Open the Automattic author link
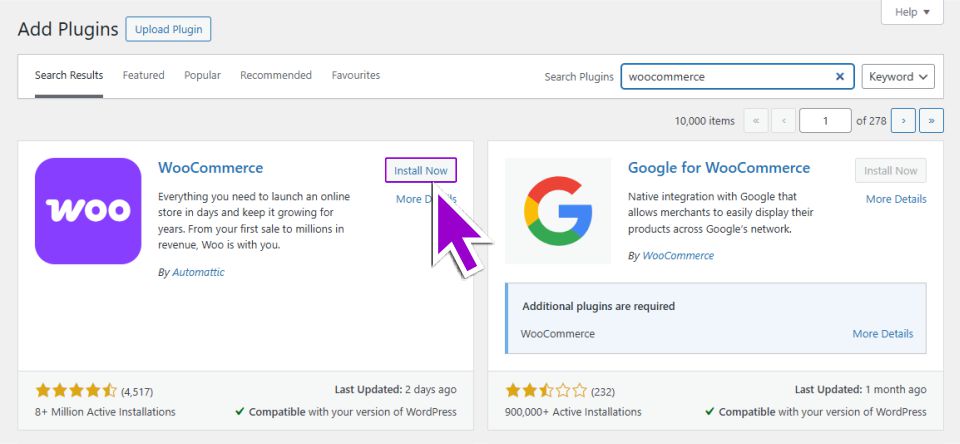Screen dimensions: 960x444 [198, 273]
